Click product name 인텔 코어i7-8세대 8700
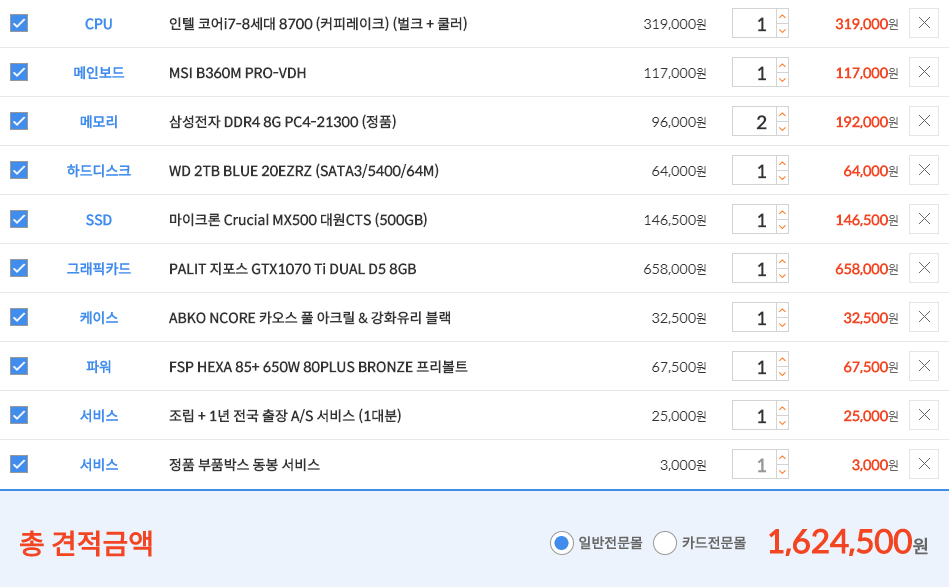949x587 pixels. click(318, 24)
